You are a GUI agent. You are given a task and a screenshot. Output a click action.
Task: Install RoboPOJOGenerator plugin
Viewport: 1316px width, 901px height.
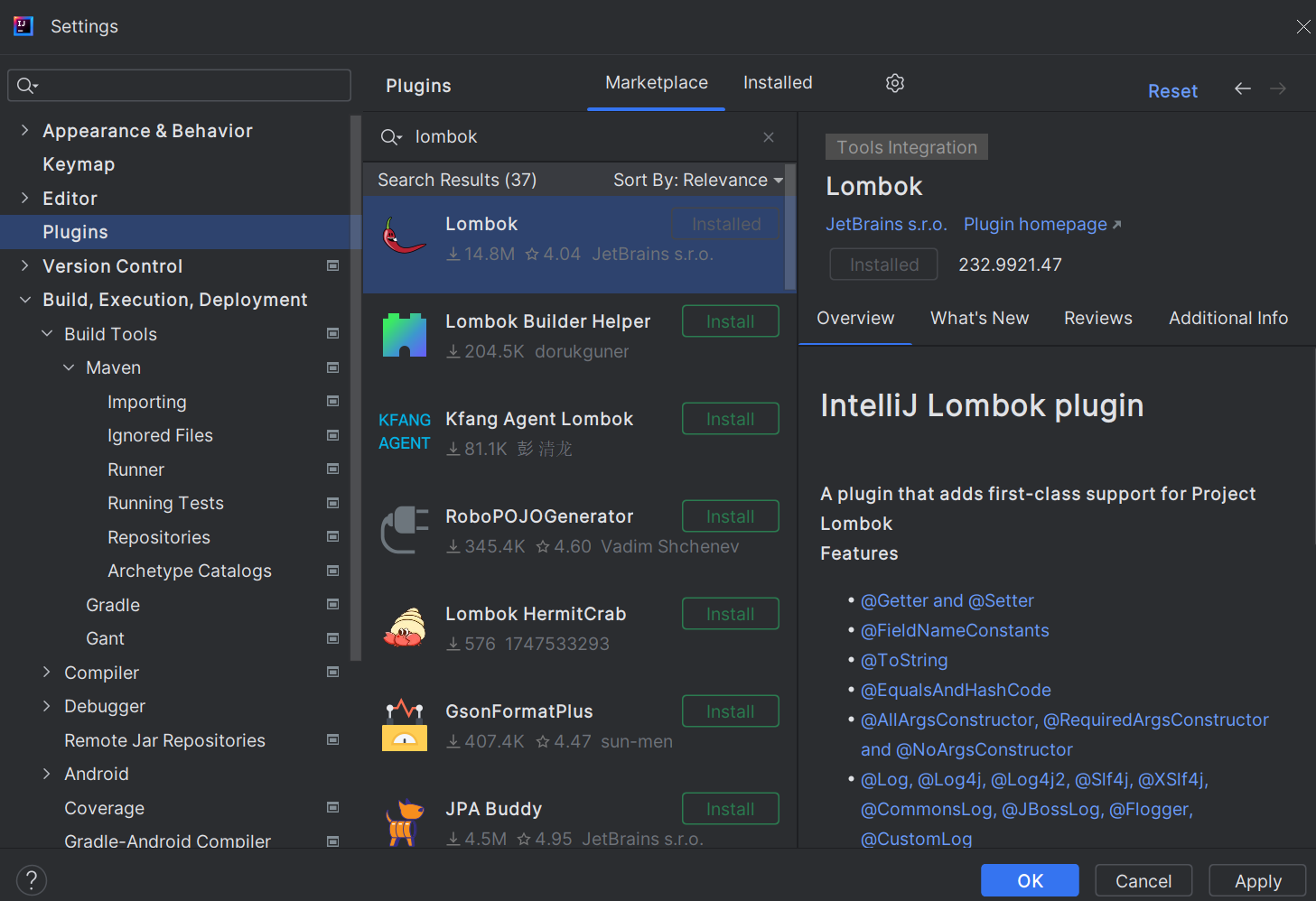coord(731,516)
